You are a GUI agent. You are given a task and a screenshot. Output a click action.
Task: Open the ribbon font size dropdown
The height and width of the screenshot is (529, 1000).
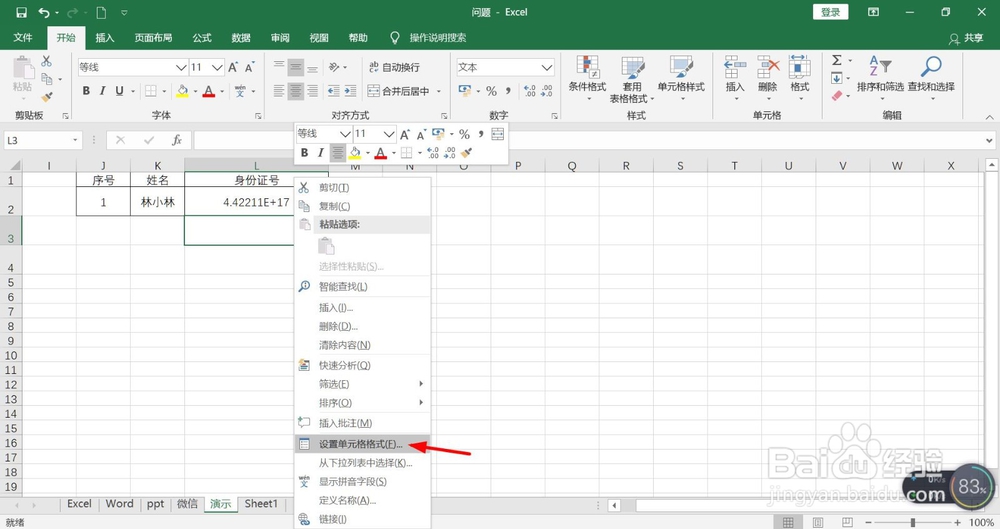pos(217,67)
